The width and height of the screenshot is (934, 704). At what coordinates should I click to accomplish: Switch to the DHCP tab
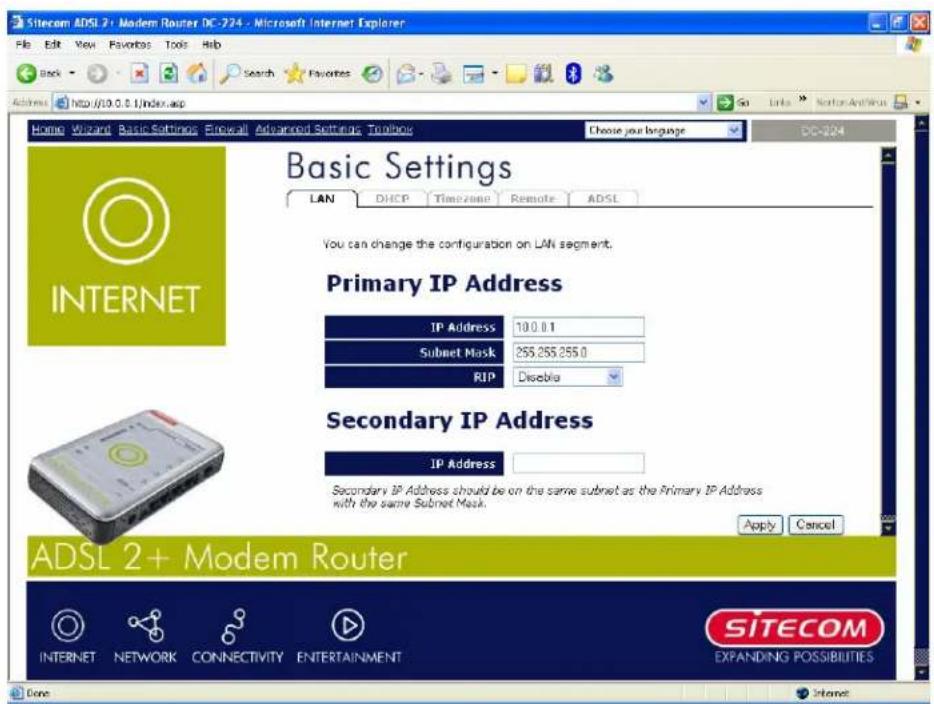tap(392, 199)
